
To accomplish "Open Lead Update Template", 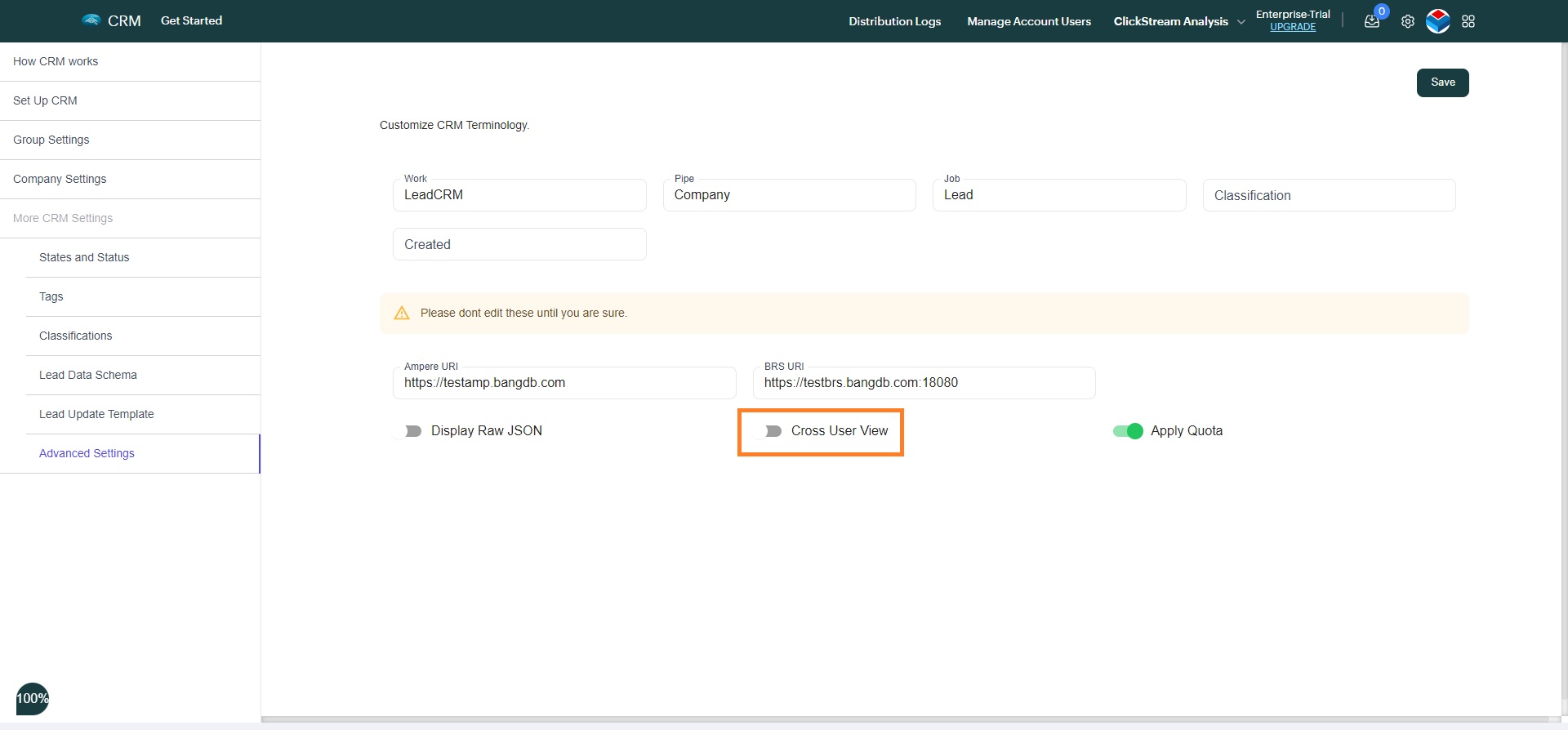I will pos(144,414).
